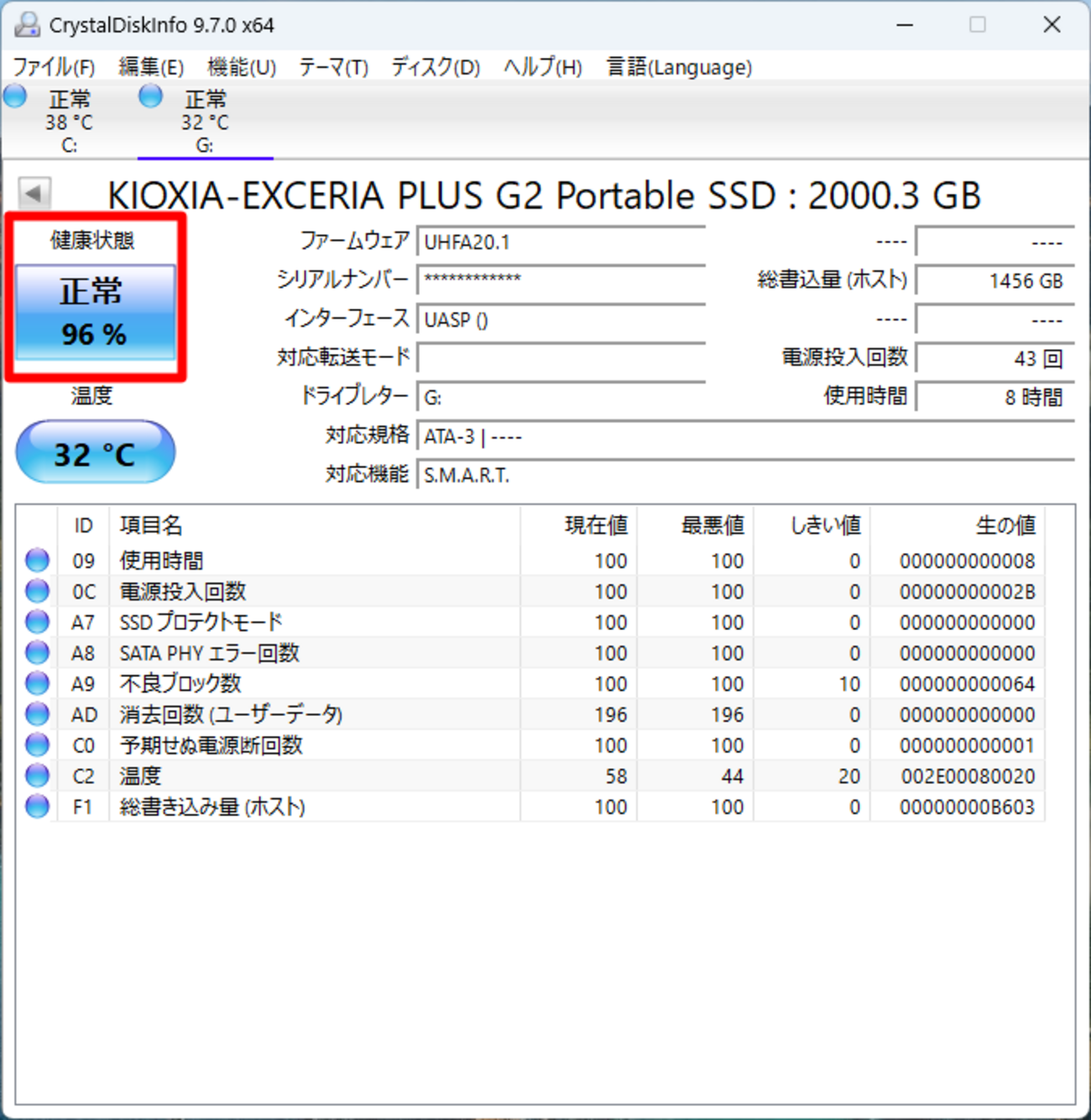
Task: Click the 対応機能 field showing S.M.A.R.T.
Action: coord(745,475)
